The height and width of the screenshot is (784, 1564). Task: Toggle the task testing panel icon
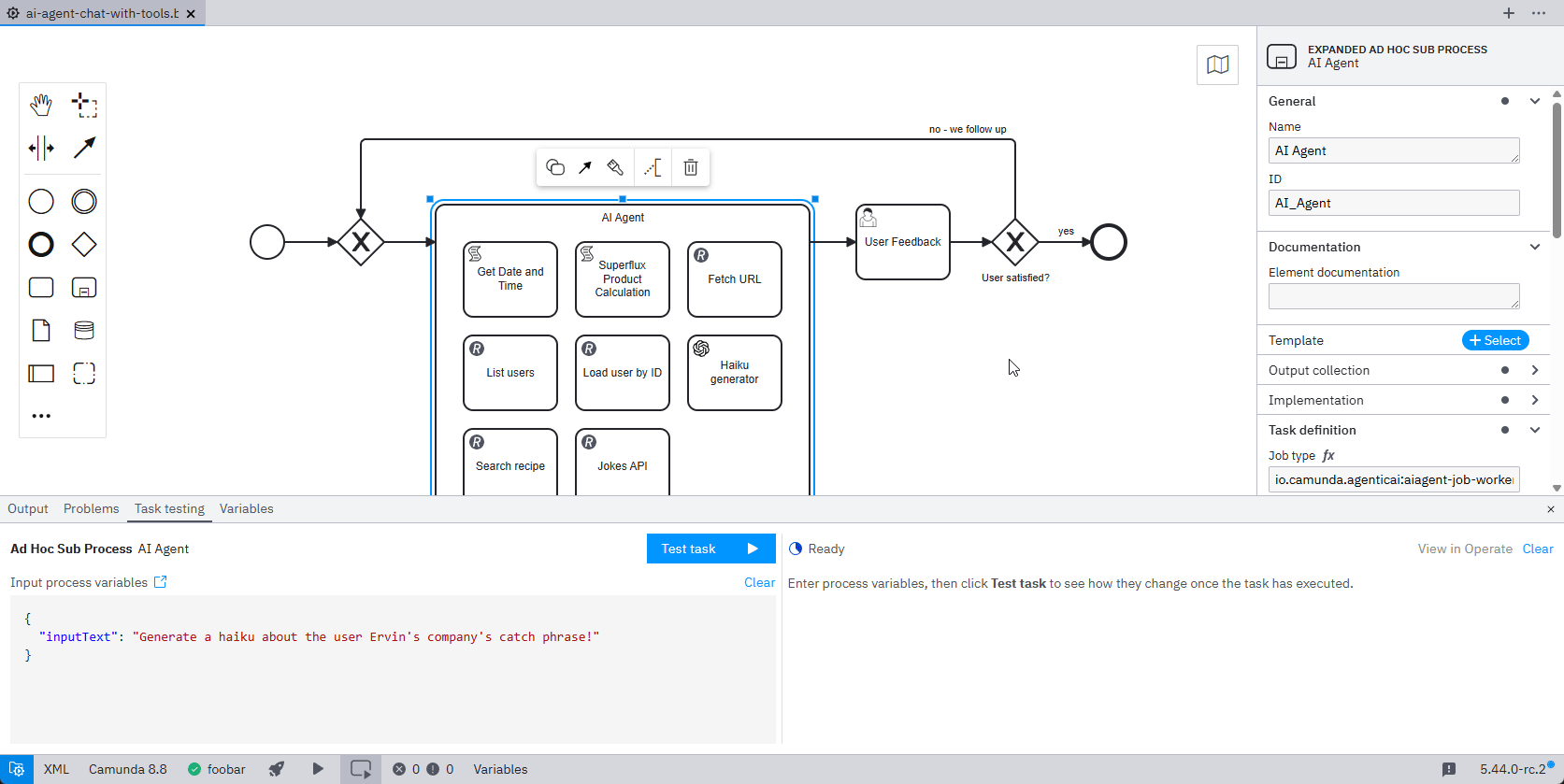pyautogui.click(x=361, y=769)
